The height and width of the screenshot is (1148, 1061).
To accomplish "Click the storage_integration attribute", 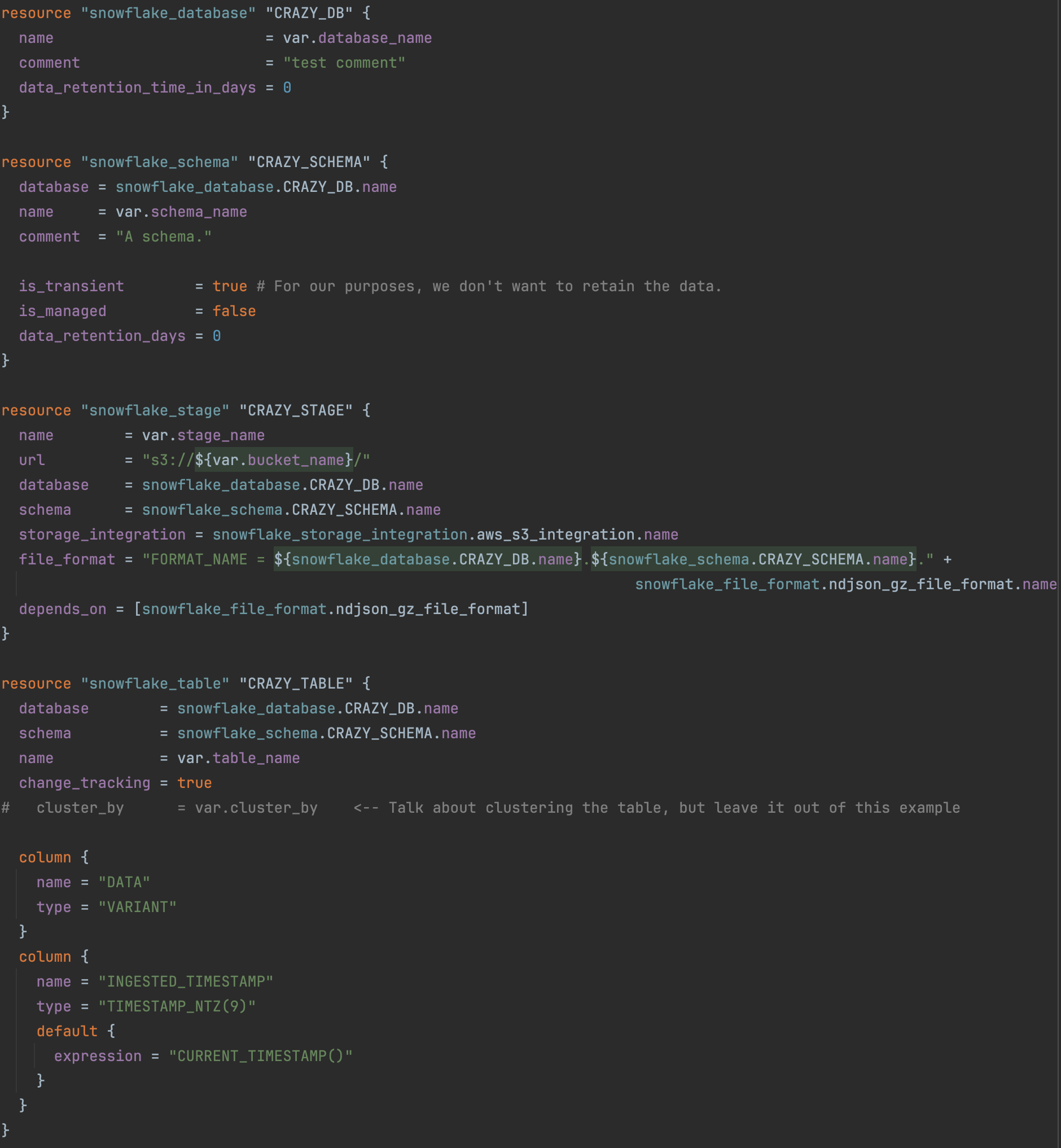I will click(102, 534).
